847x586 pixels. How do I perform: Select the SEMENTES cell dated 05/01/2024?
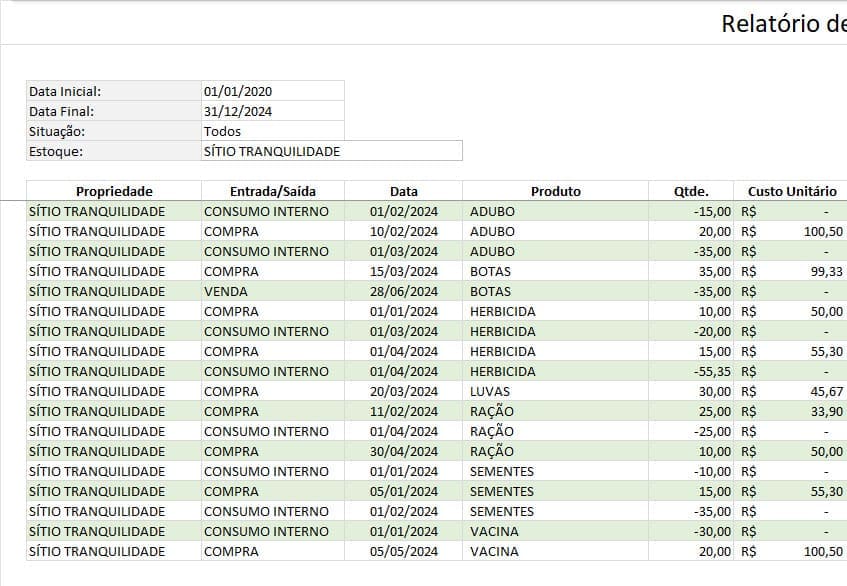(x=555, y=491)
